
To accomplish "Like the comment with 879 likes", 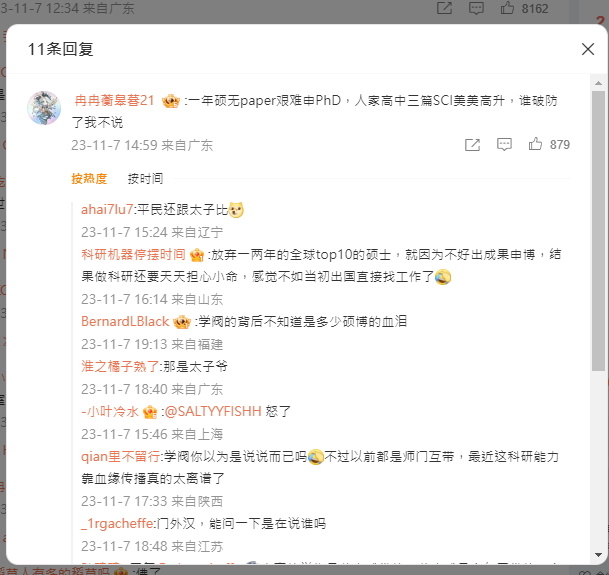I will 535,144.
